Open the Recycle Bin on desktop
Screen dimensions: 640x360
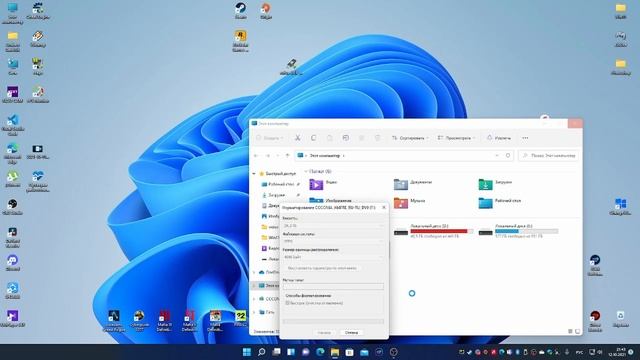pos(621,319)
